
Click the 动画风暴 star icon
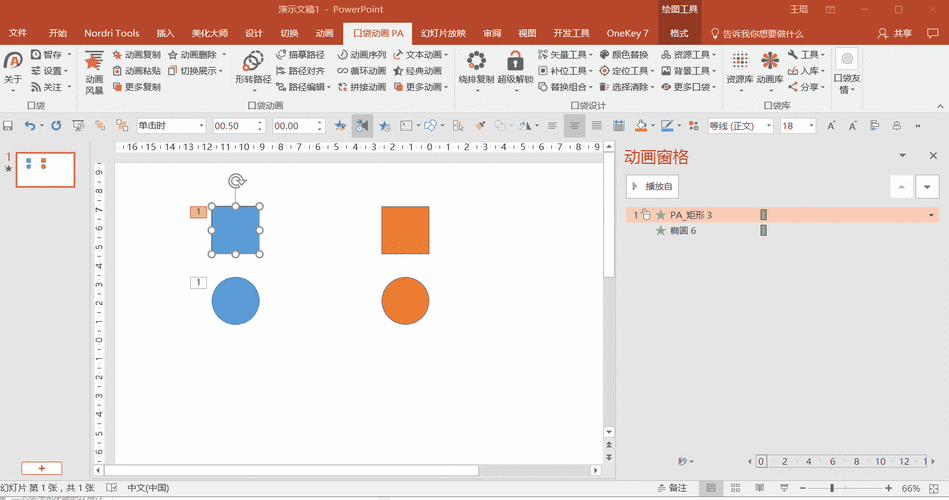tap(94, 63)
